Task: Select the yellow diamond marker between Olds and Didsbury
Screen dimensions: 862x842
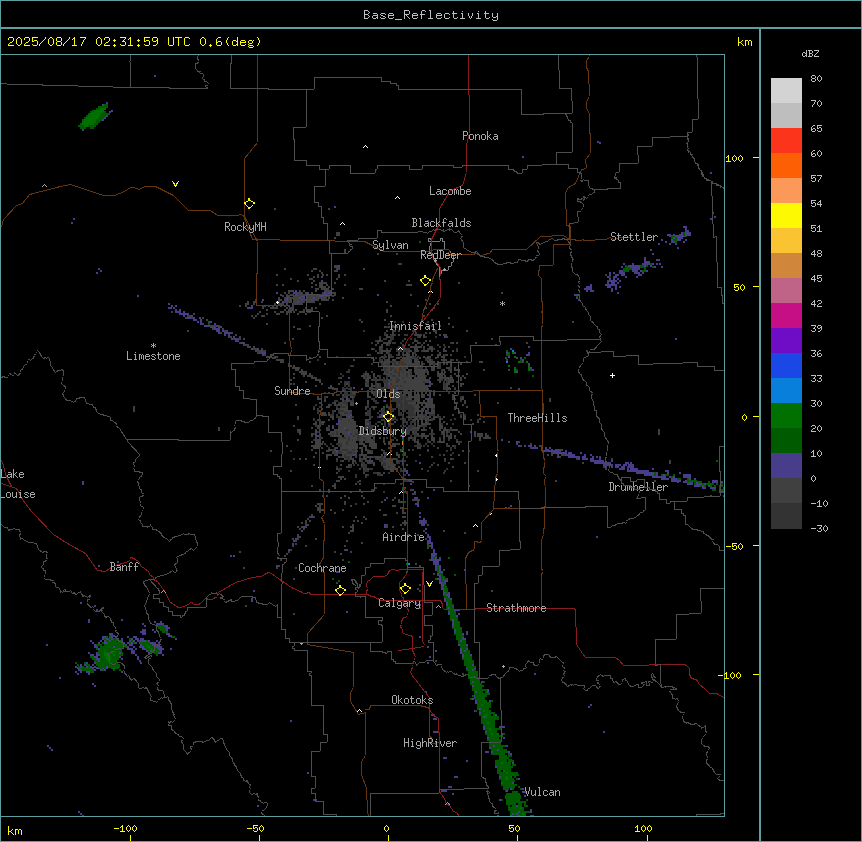Action: 388,417
